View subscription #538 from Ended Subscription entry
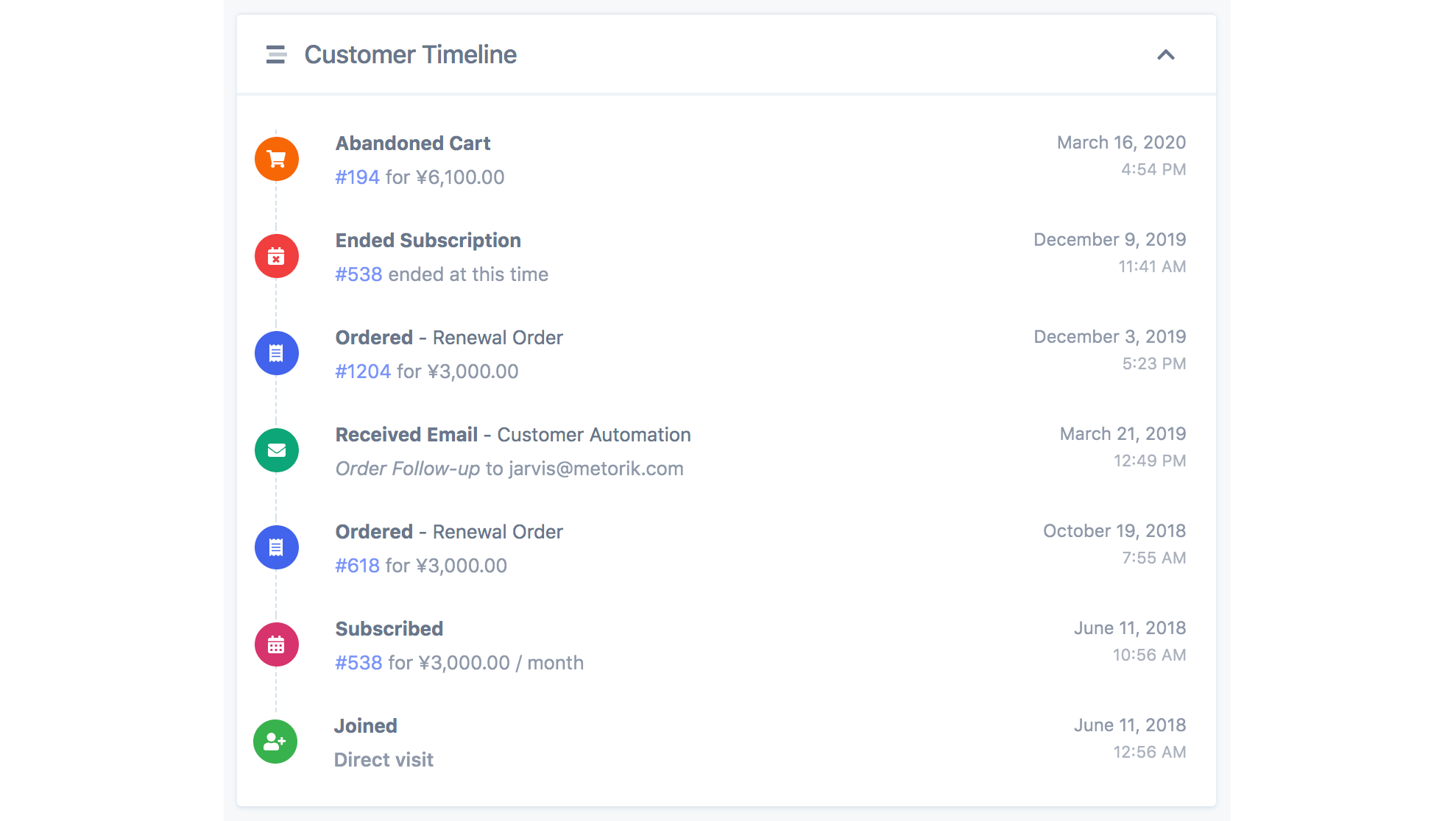 click(x=358, y=274)
